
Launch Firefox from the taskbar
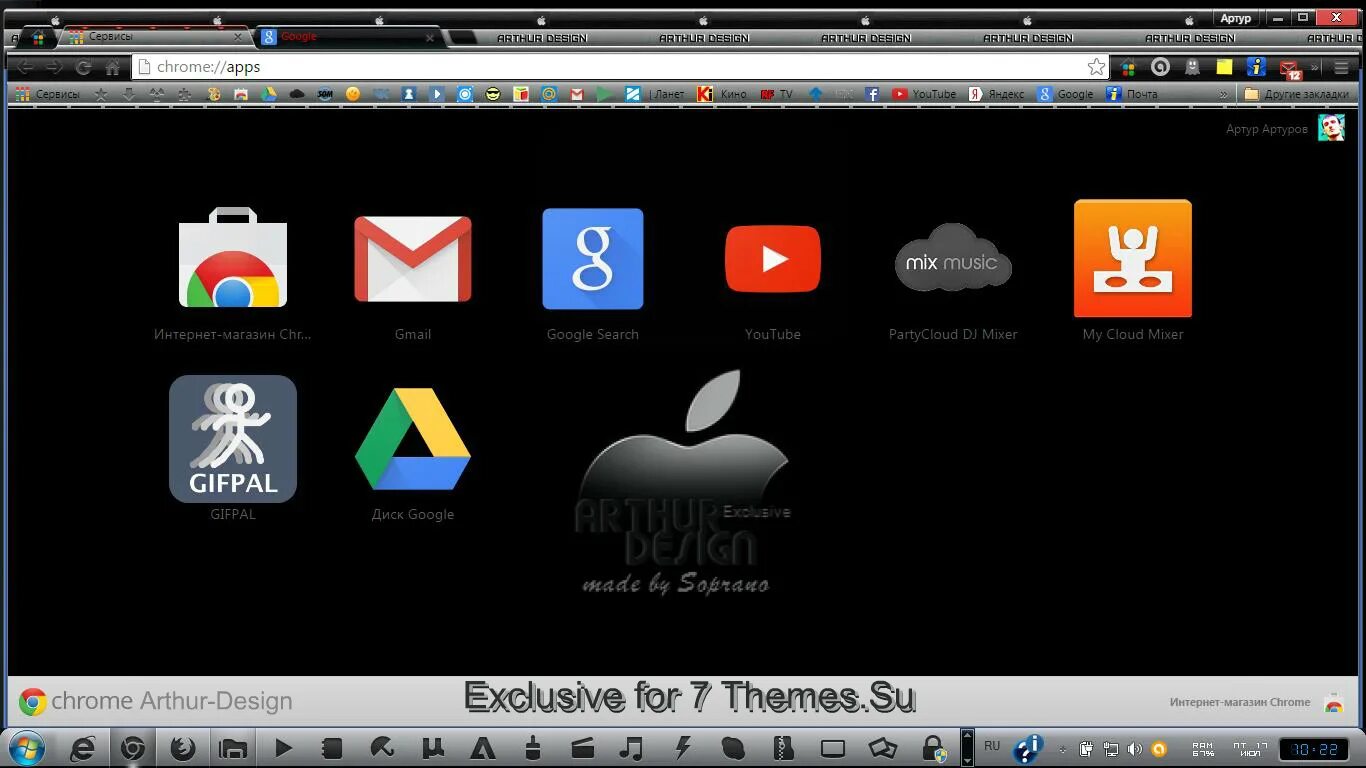coord(183,748)
